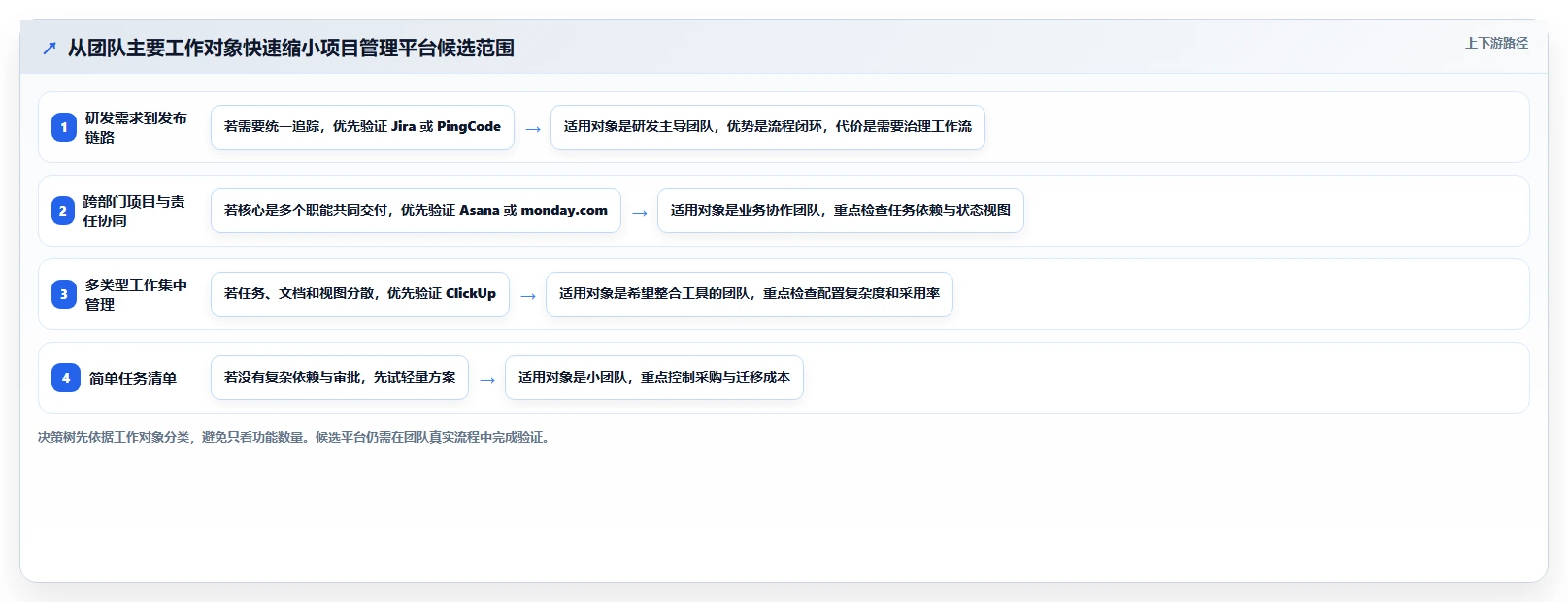Screen dimensions: 1568x602
Task: Select the number 4 badge
Action: coord(66,378)
